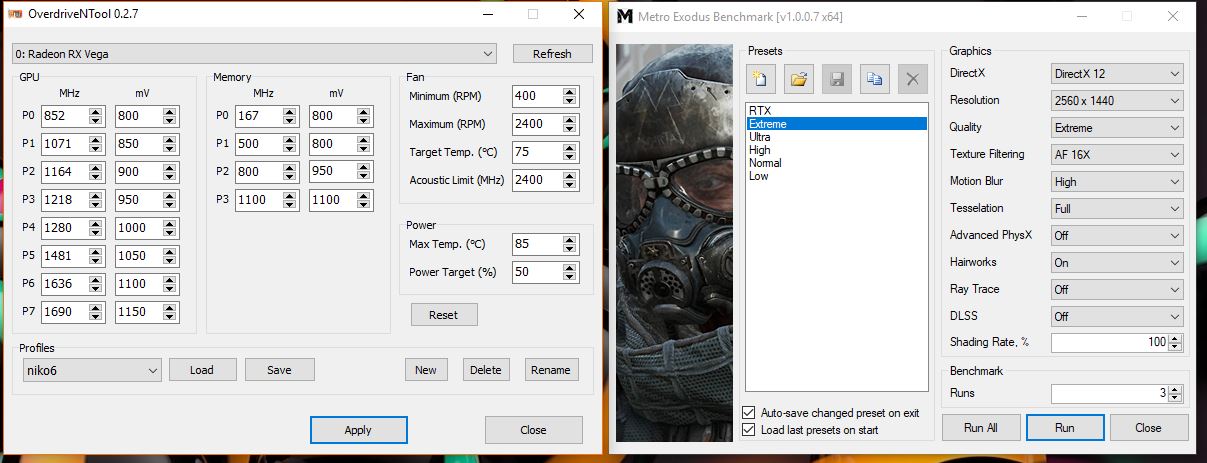This screenshot has width=1207, height=463.
Task: Click Close in OverdriveNTool
Action: pos(533,430)
